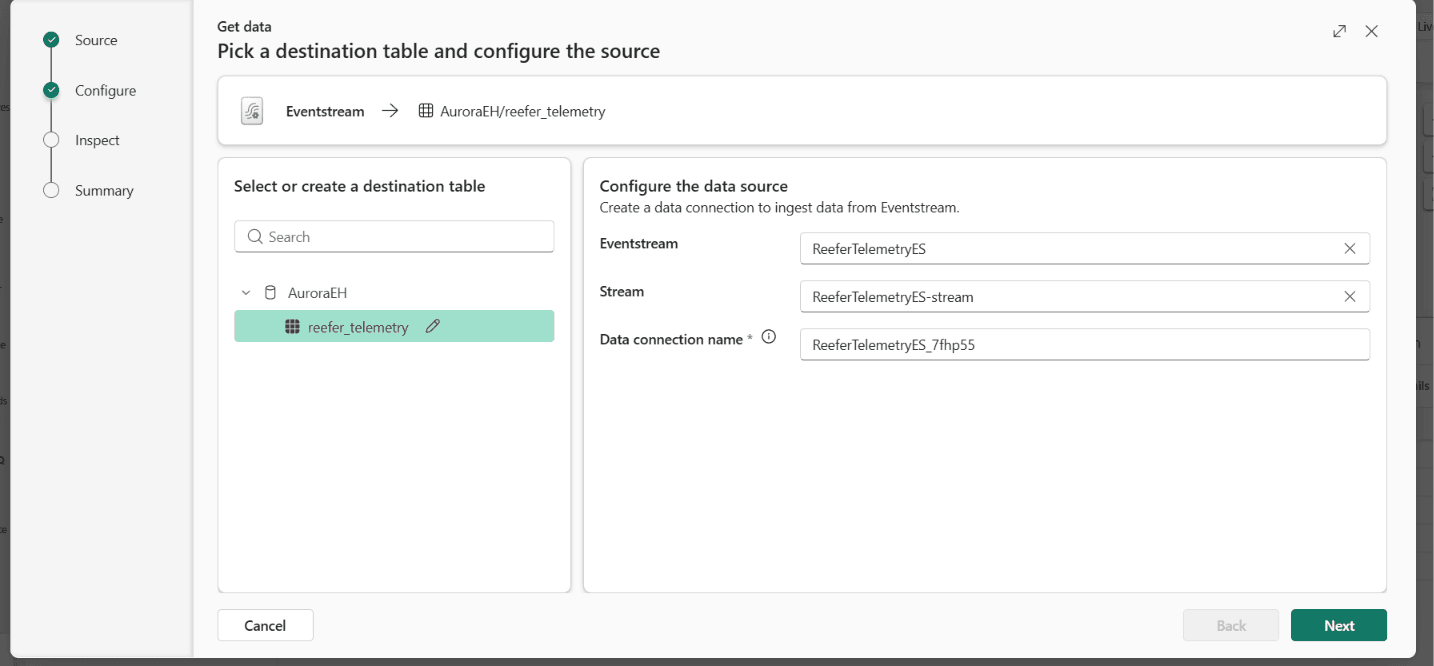Click the Configure step checkmark circle
1434x666 pixels.
pos(51,90)
